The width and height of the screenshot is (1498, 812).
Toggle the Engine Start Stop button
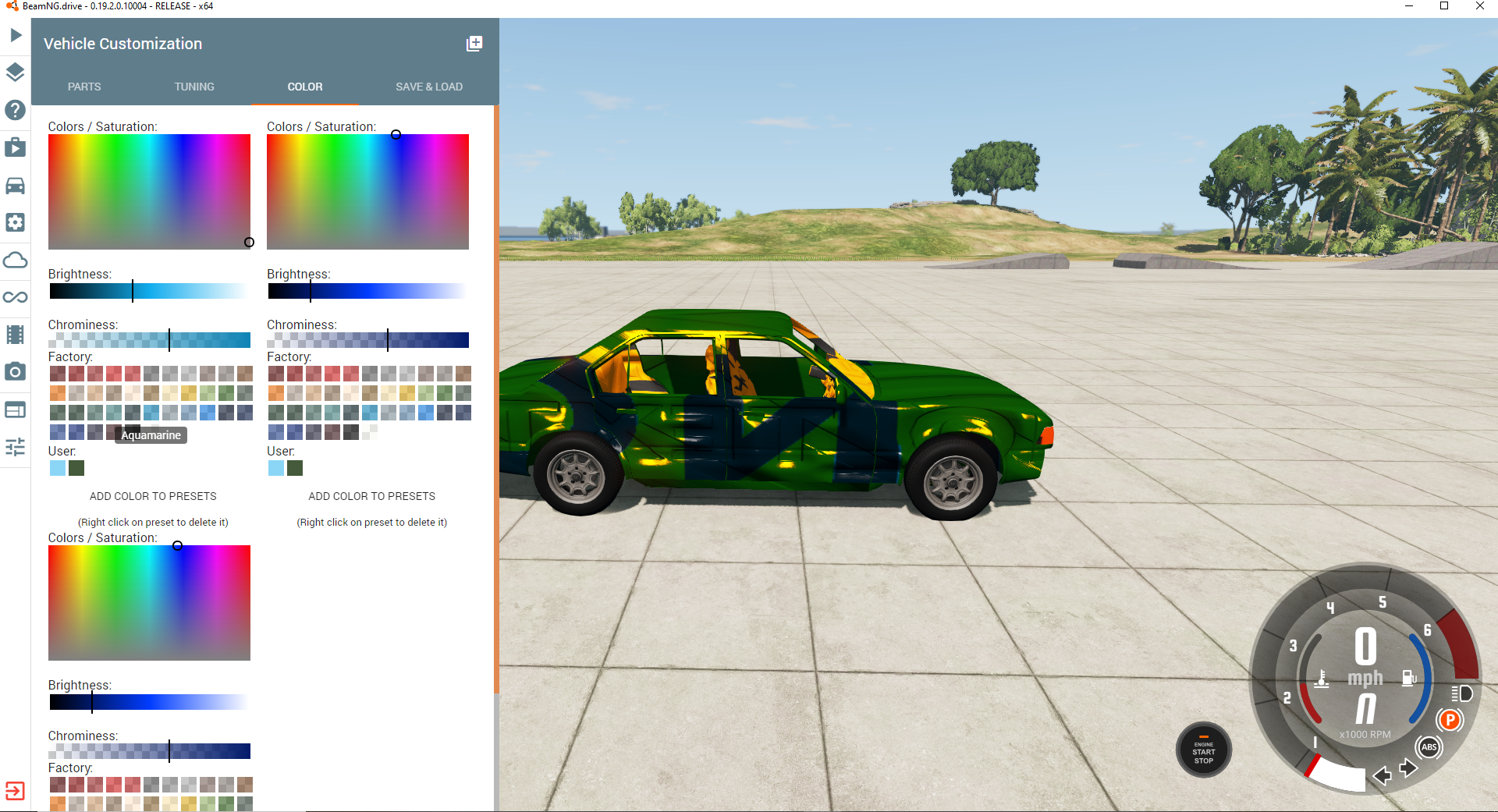coord(1204,750)
